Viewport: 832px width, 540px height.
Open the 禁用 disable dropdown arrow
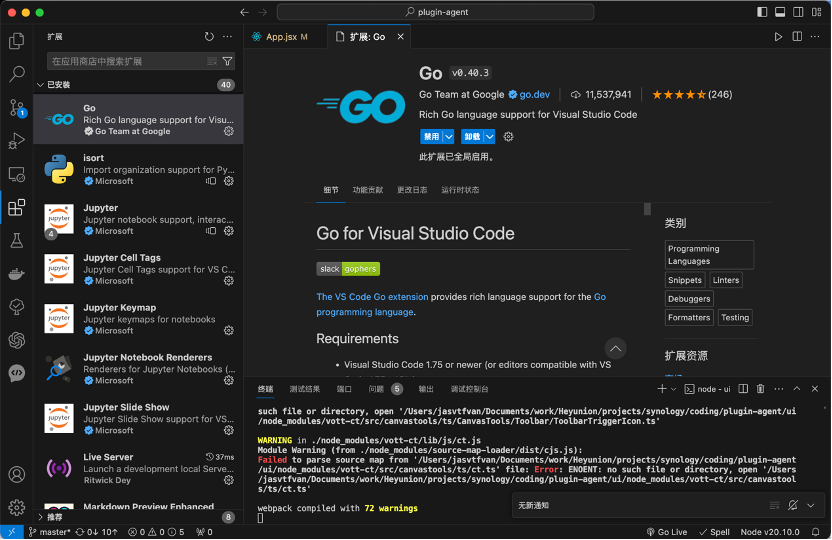(x=449, y=137)
